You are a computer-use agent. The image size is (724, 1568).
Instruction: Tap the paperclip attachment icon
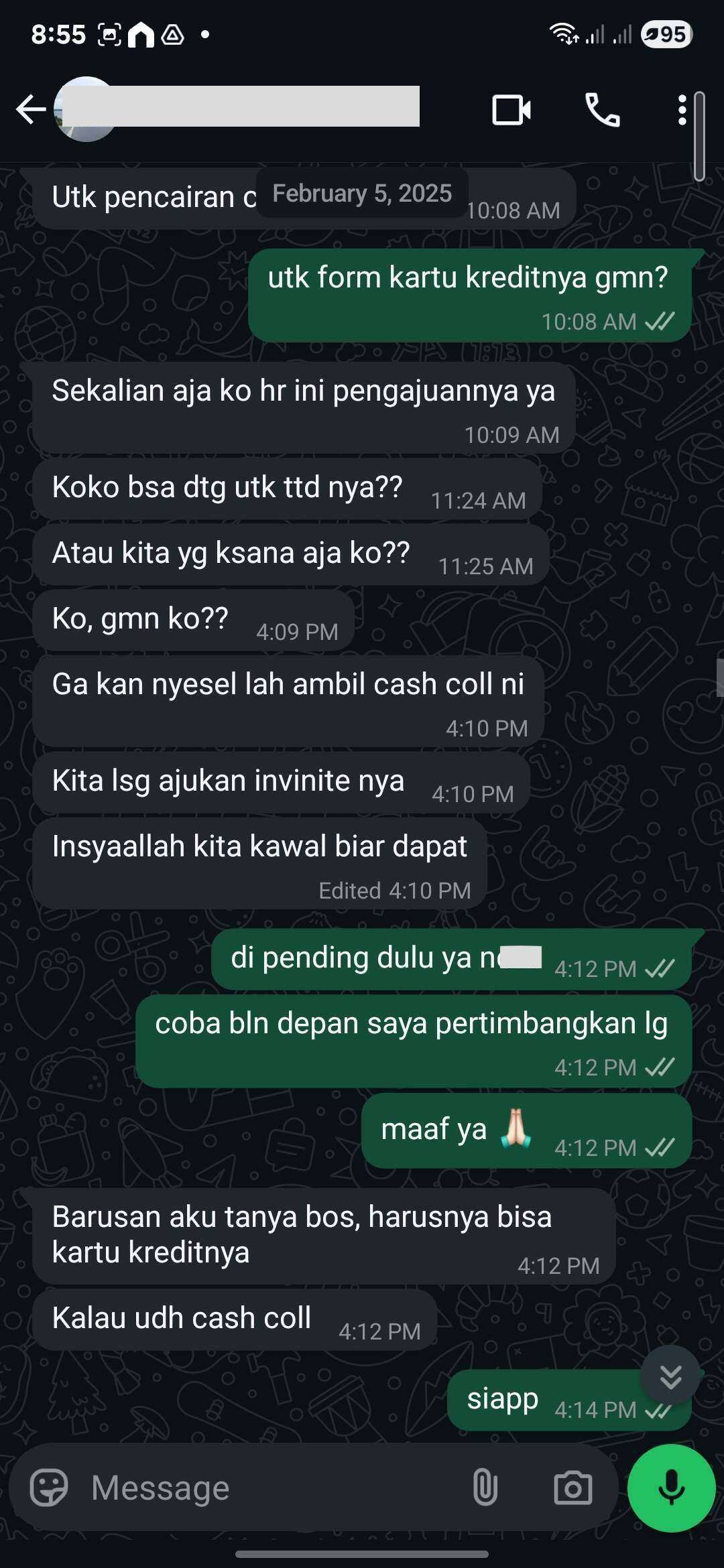pyautogui.click(x=485, y=1488)
